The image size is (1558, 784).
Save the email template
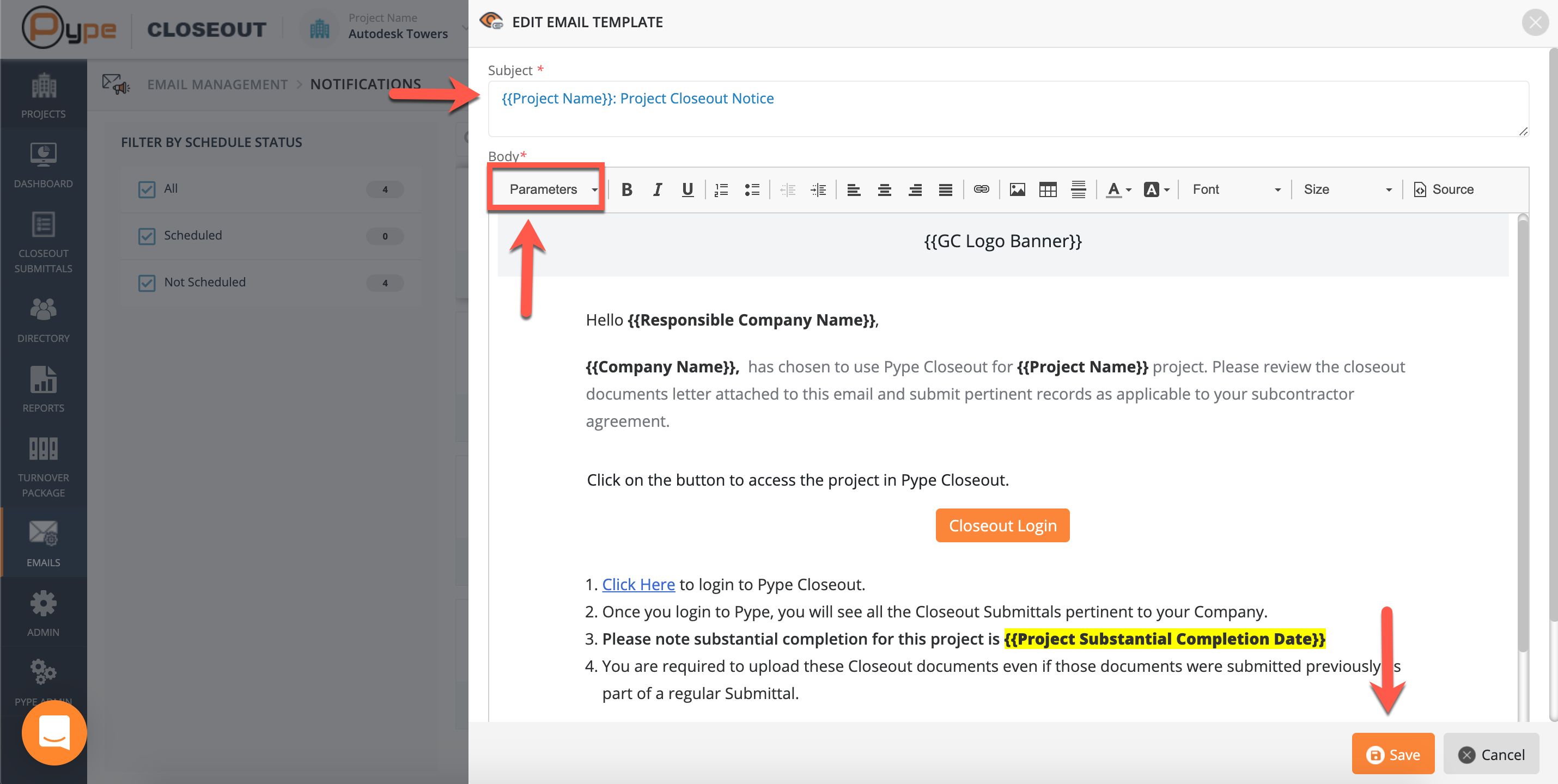pyautogui.click(x=1392, y=754)
